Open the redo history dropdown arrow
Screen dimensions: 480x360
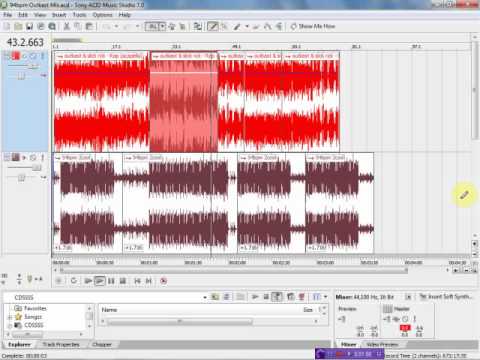pos(137,26)
